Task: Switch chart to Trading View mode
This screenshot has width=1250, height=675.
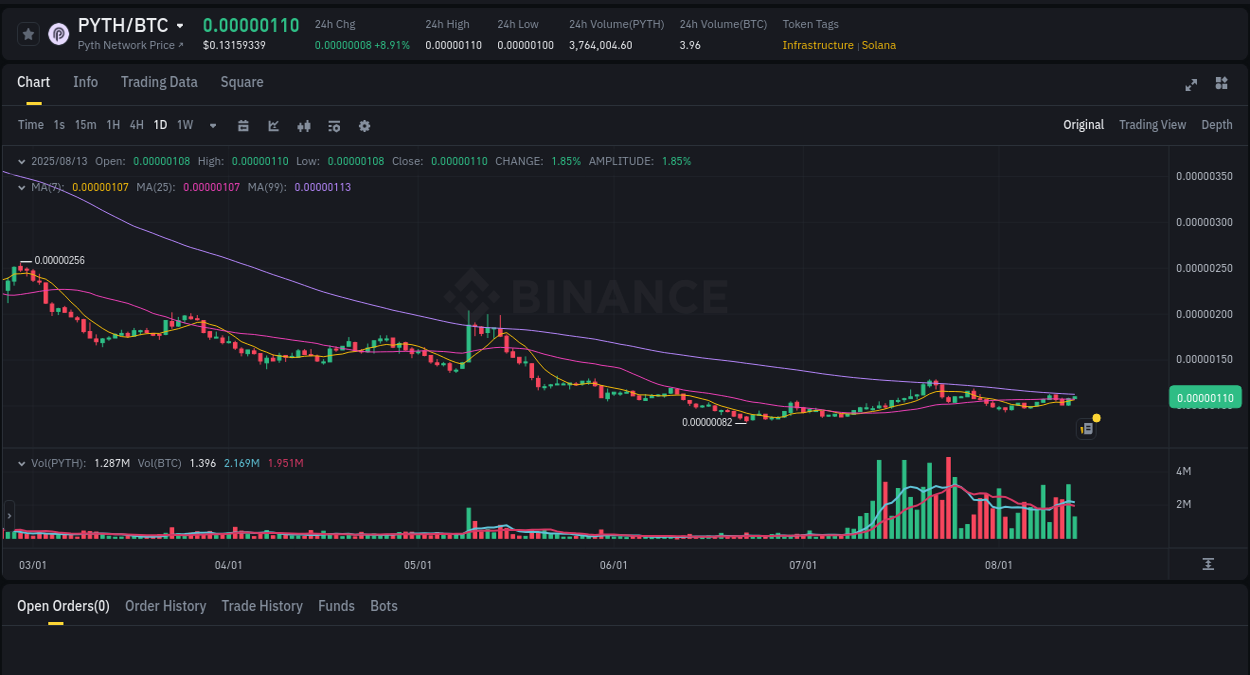Action: 1152,124
